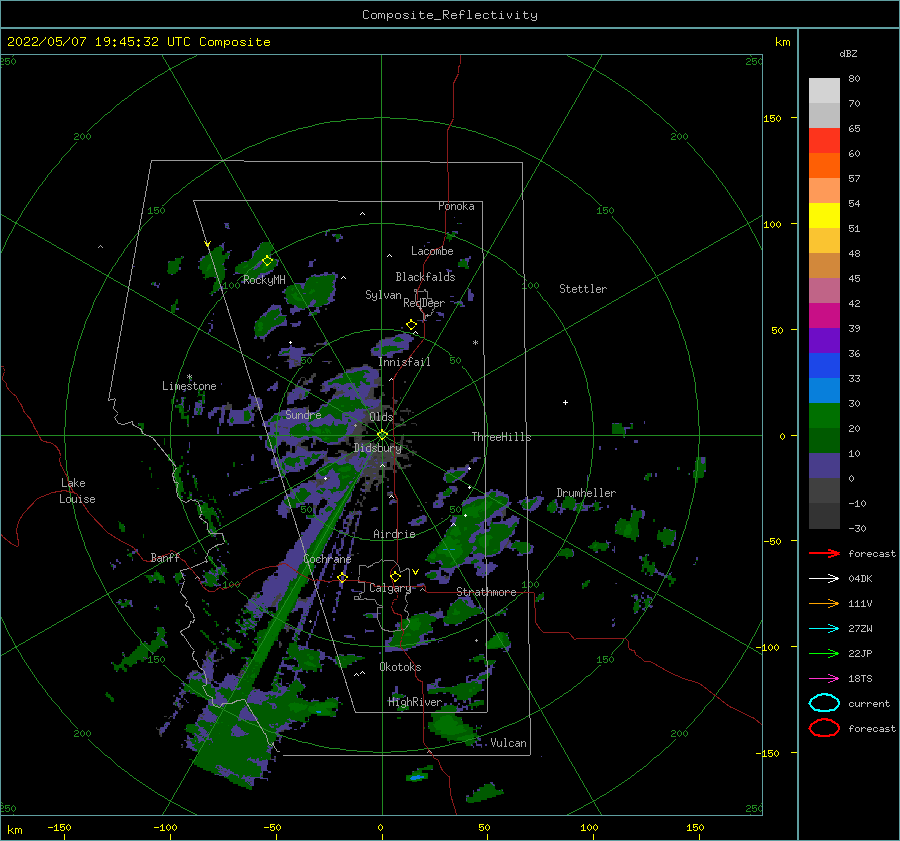The height and width of the screenshot is (841, 900).
Task: Click the Calgary city label
Action: 390,588
